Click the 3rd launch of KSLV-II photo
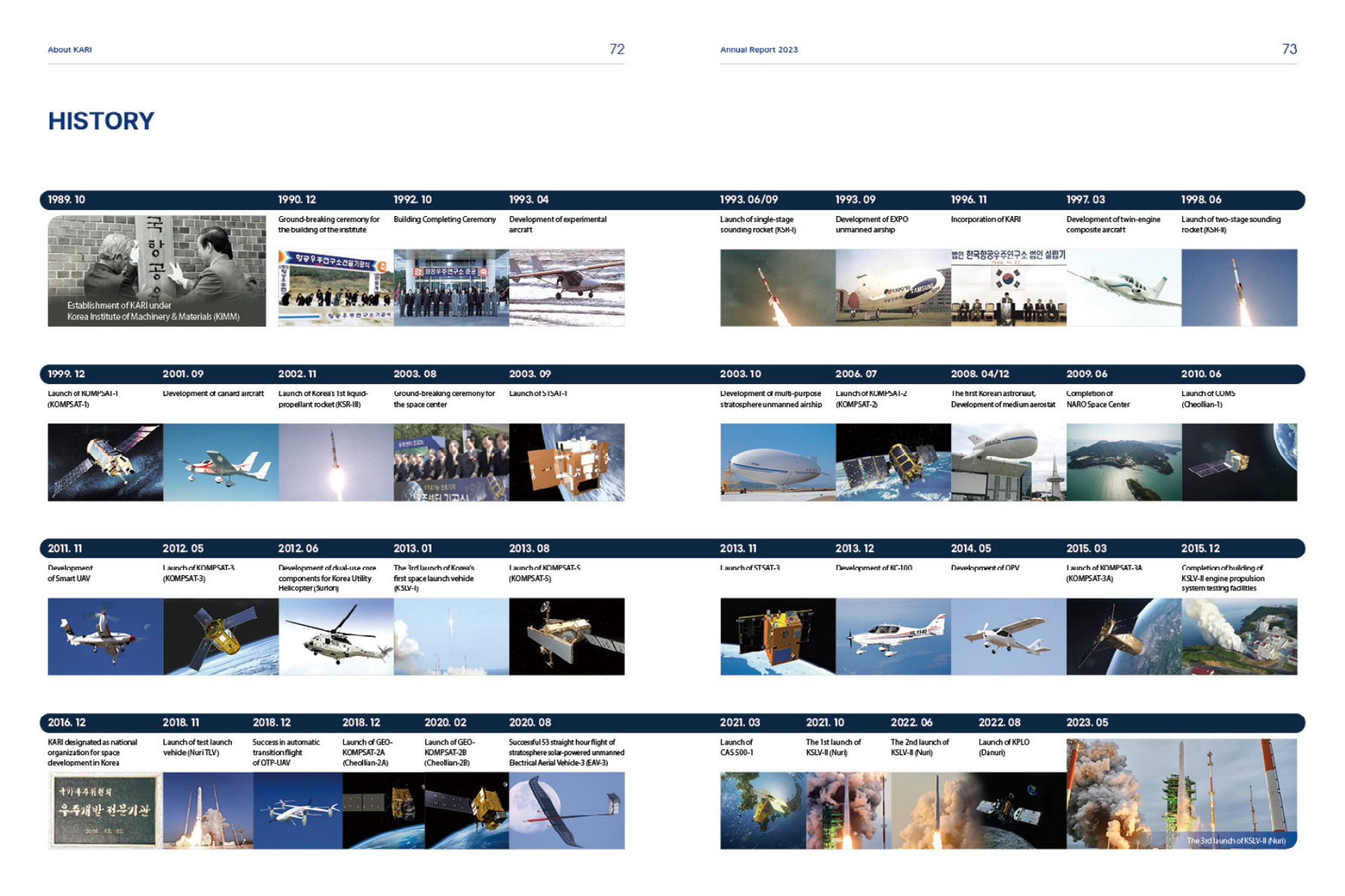The image size is (1345, 896). pyautogui.click(x=1181, y=794)
